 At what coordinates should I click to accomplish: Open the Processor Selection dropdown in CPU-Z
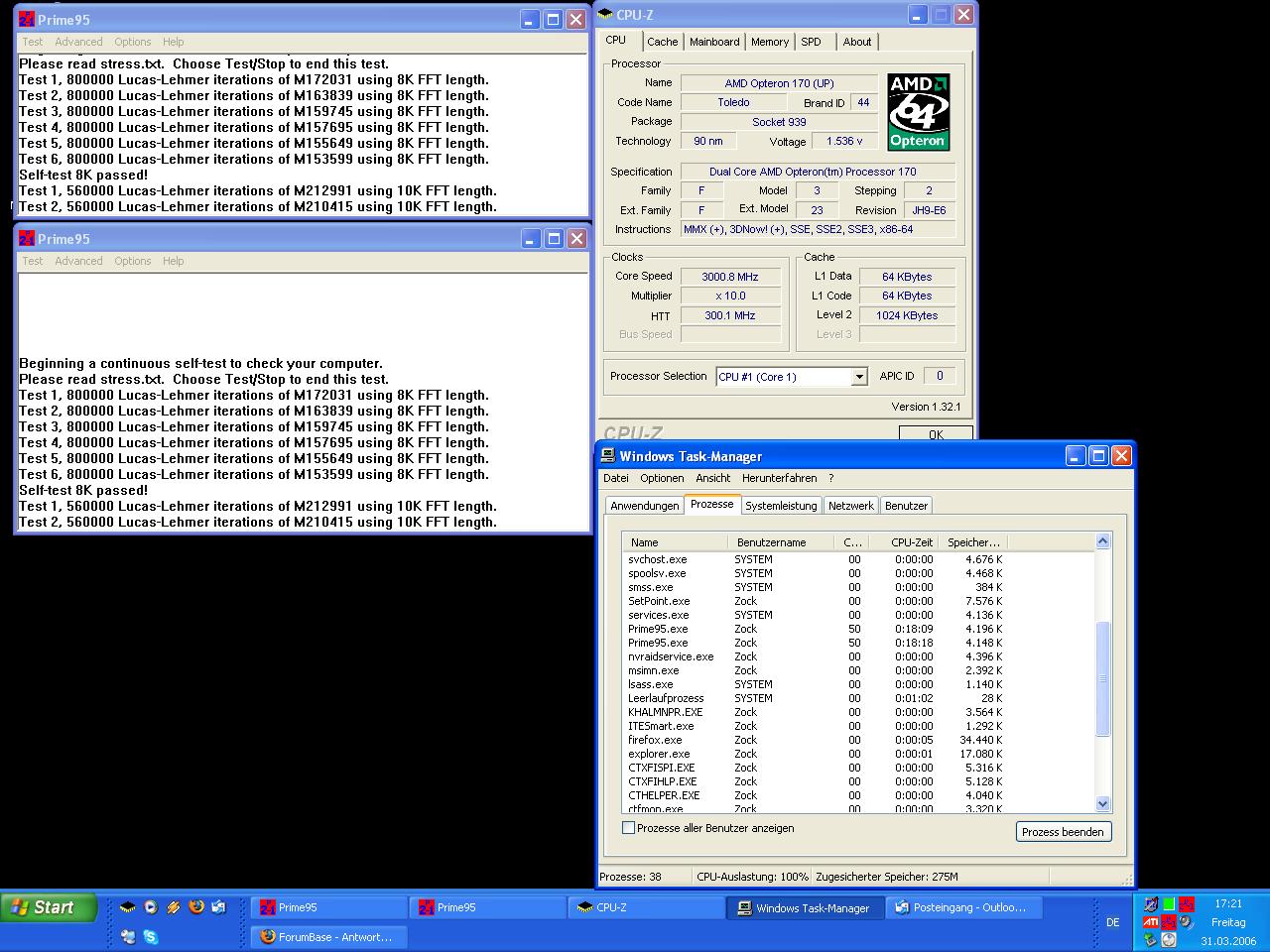859,377
